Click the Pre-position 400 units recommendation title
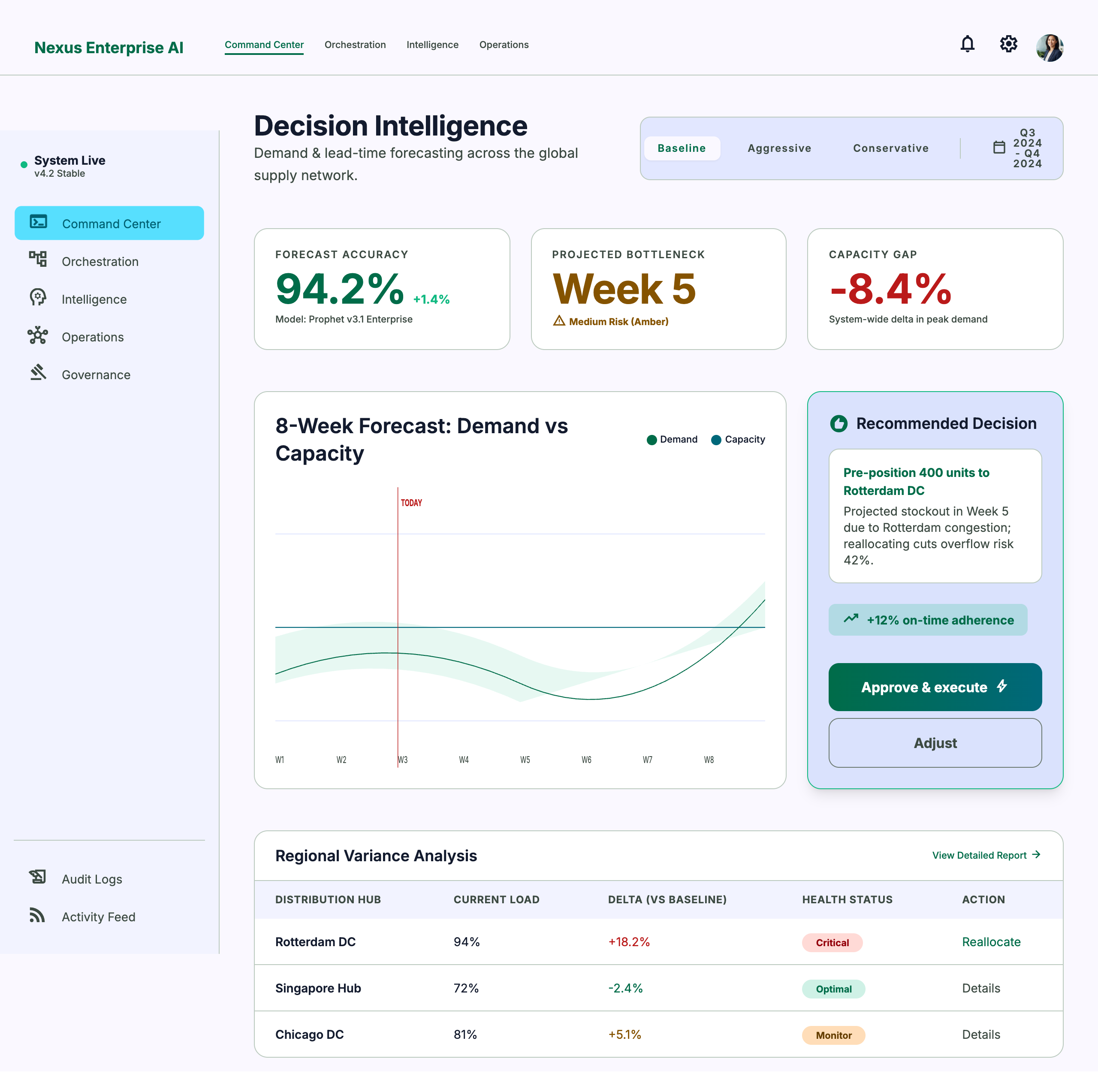 (x=916, y=481)
